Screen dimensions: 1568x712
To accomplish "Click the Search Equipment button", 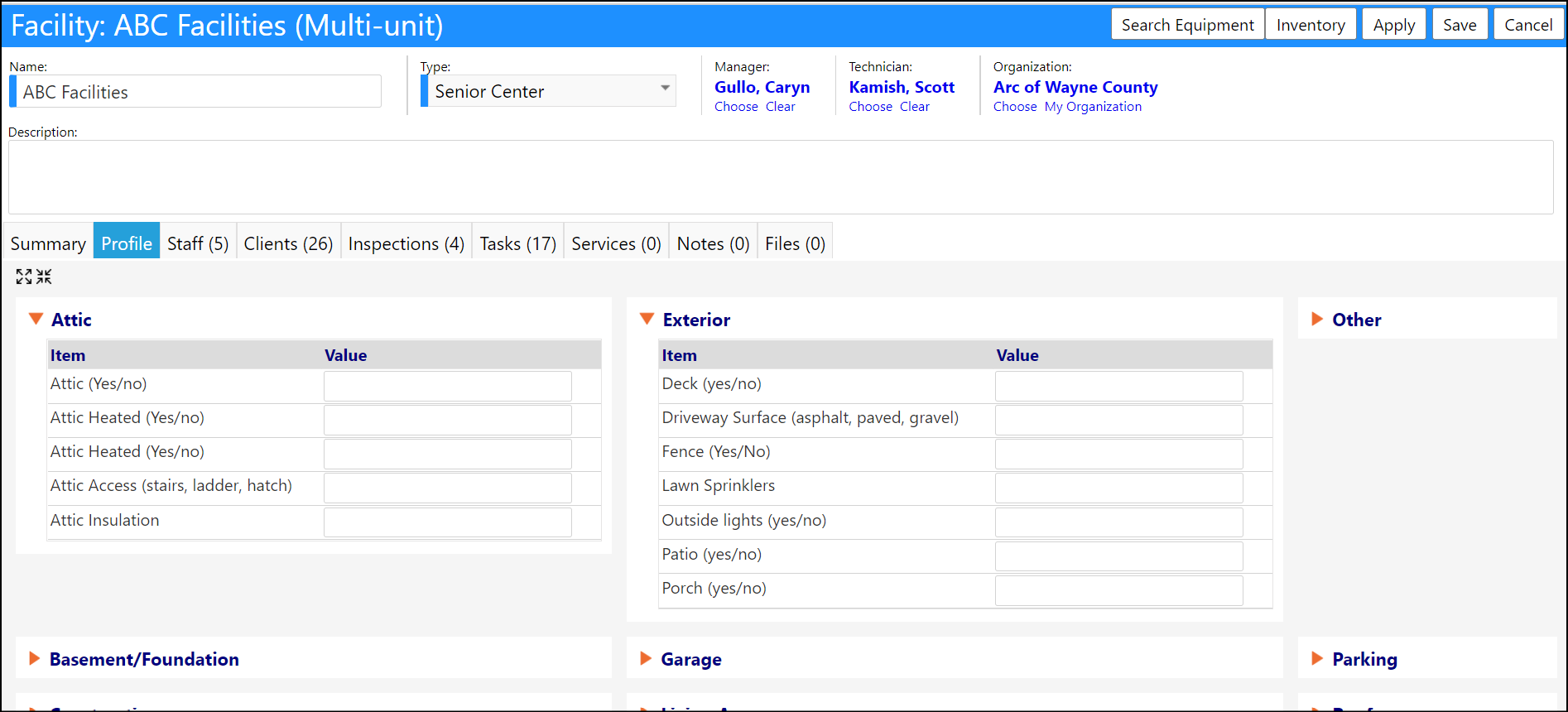I will (1188, 25).
